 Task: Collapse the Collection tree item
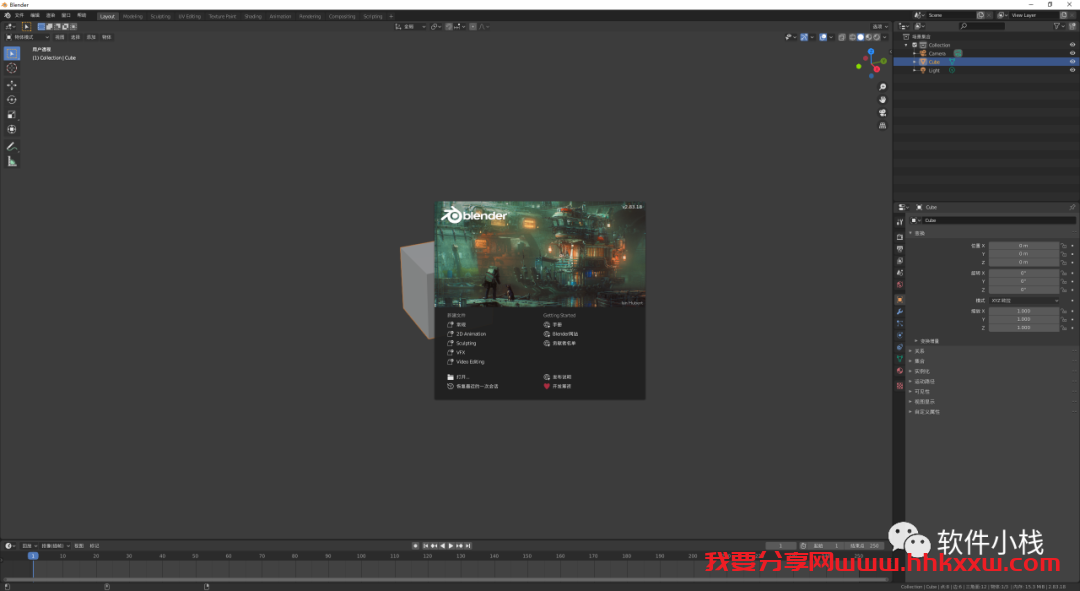point(906,45)
